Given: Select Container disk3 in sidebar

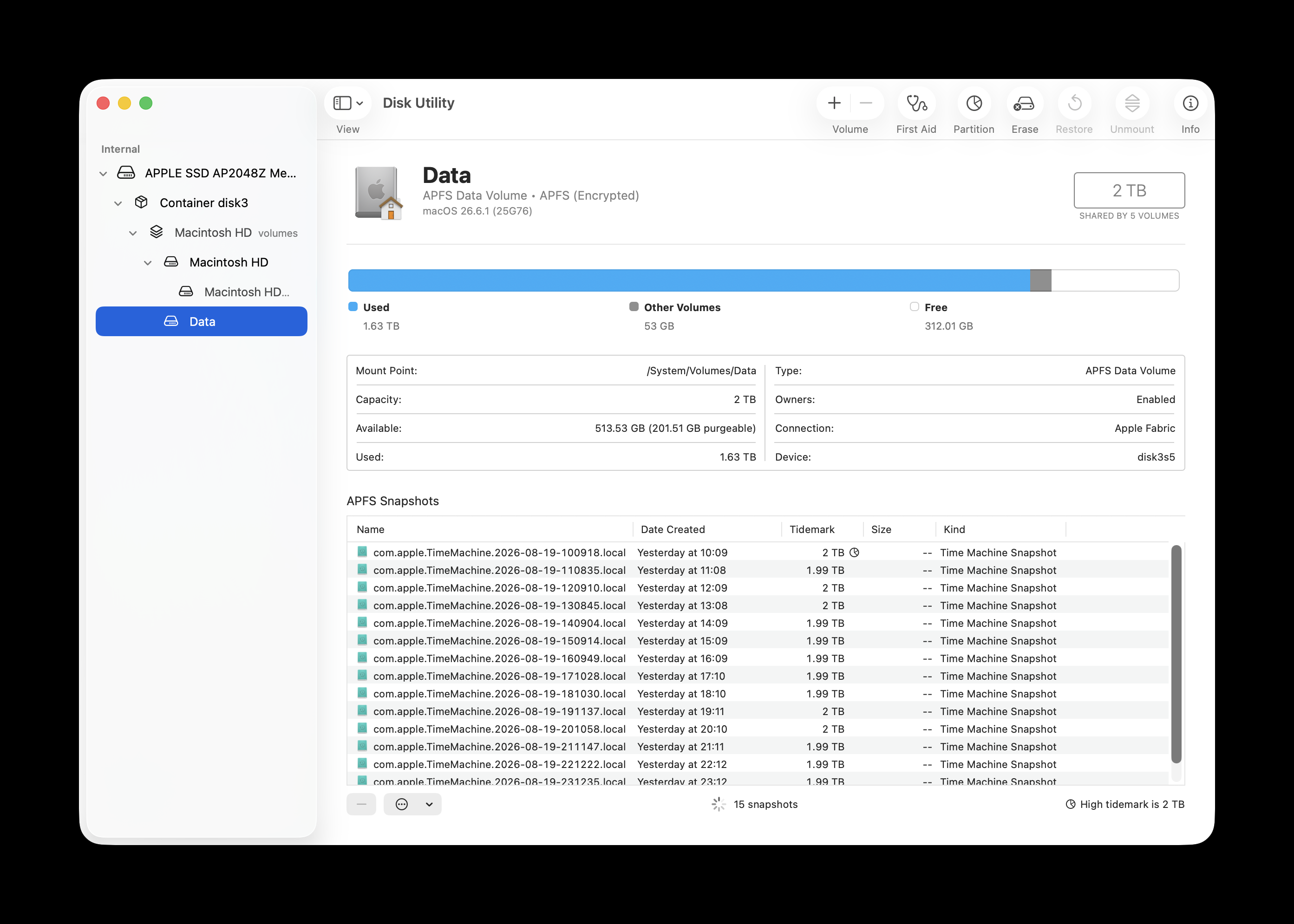Looking at the screenshot, I should tap(202, 203).
